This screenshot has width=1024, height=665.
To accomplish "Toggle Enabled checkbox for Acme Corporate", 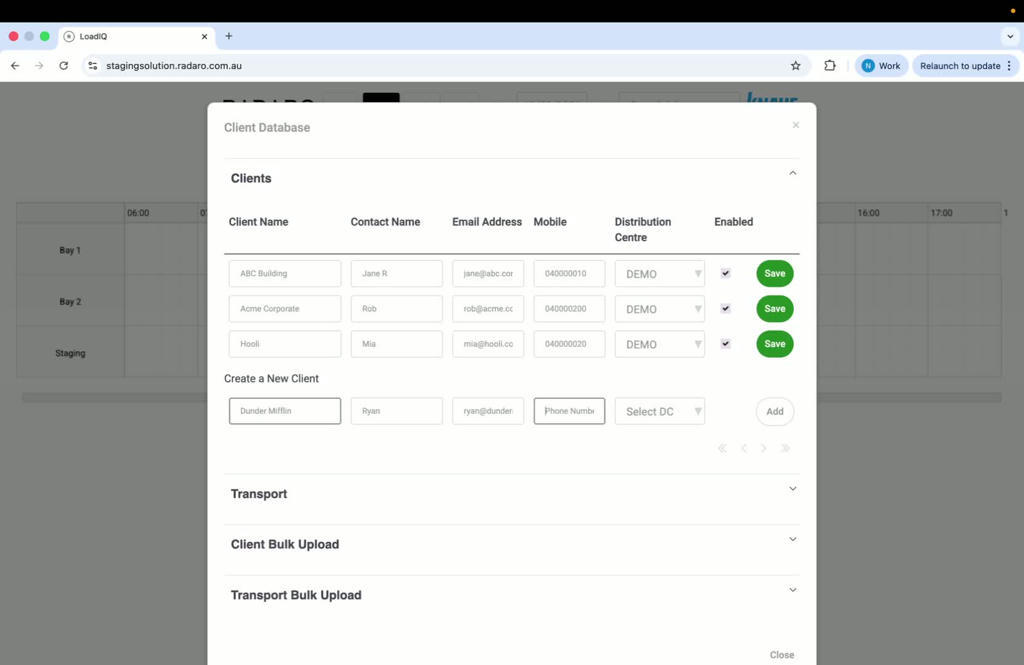I will [726, 308].
